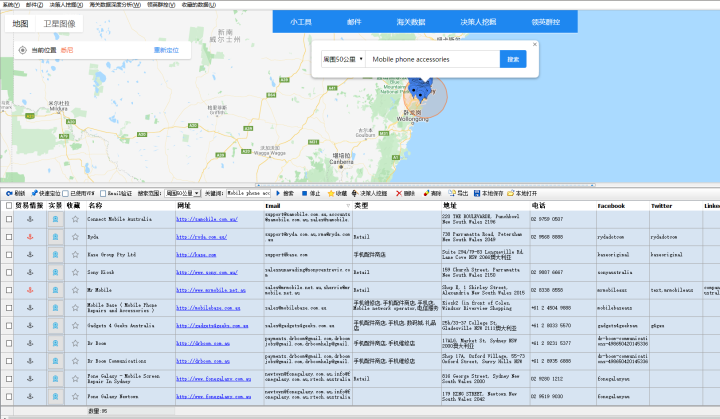Check the Ryda row checkbox
The height and width of the screenshot is (419, 720).
tap(9, 237)
